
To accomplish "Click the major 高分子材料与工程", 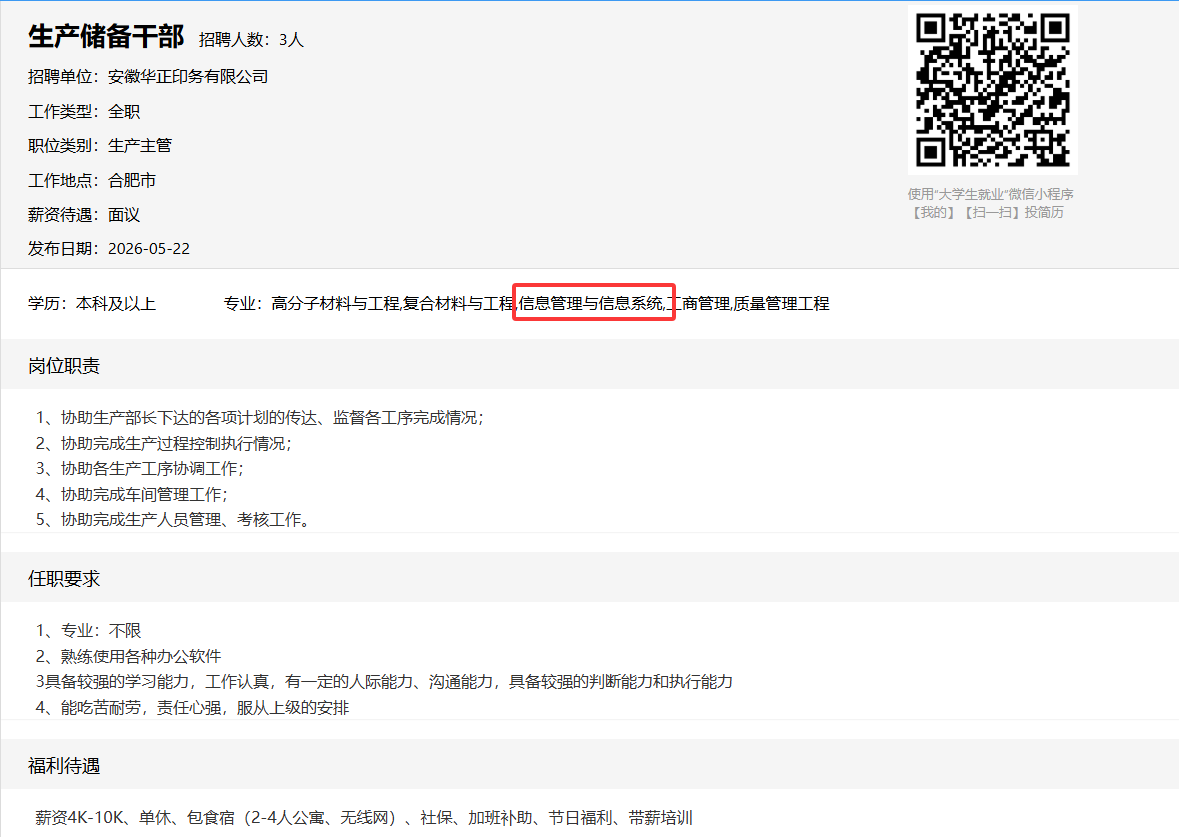I will point(335,304).
